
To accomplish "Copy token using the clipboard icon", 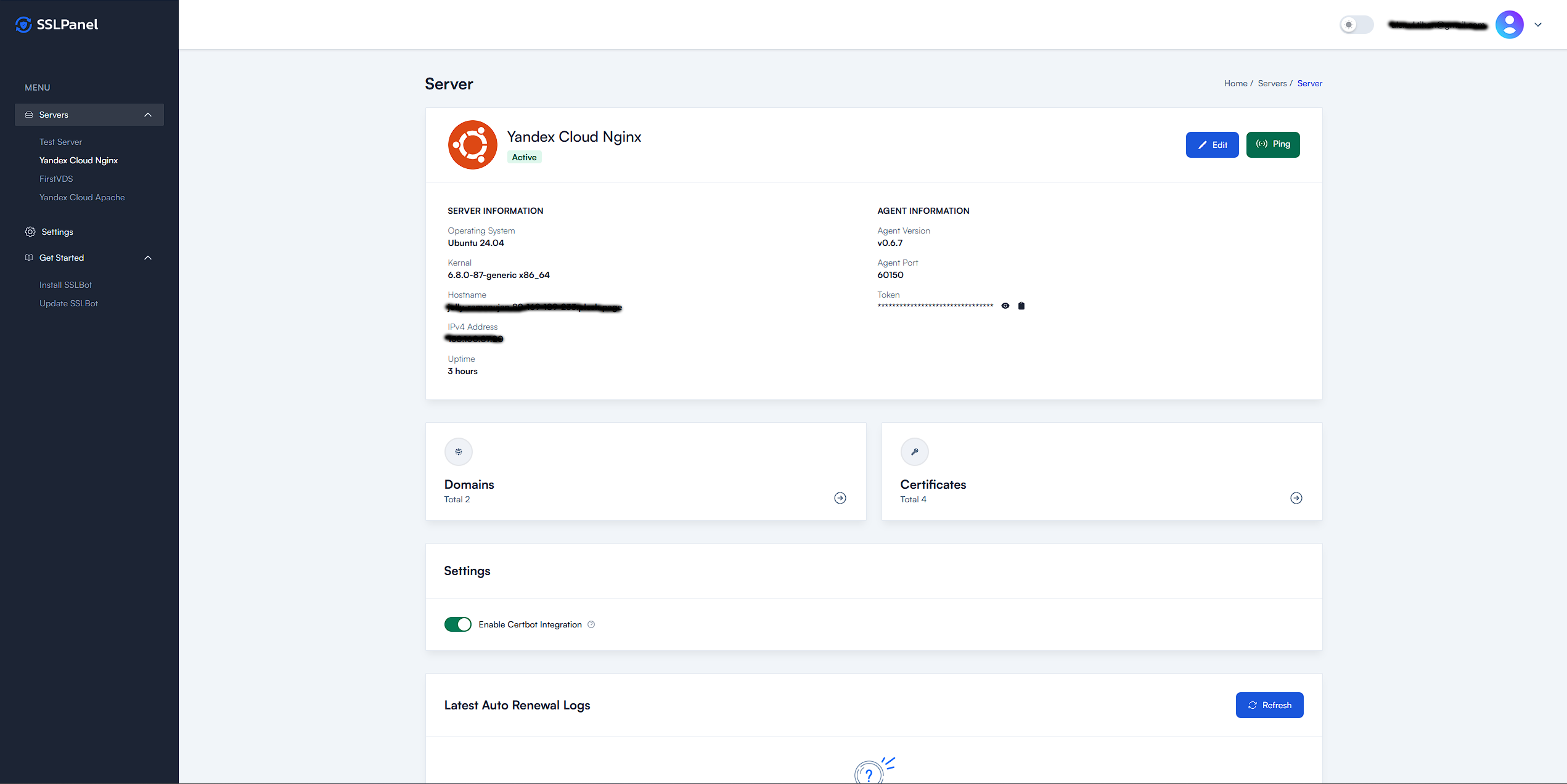I will pos(1021,306).
